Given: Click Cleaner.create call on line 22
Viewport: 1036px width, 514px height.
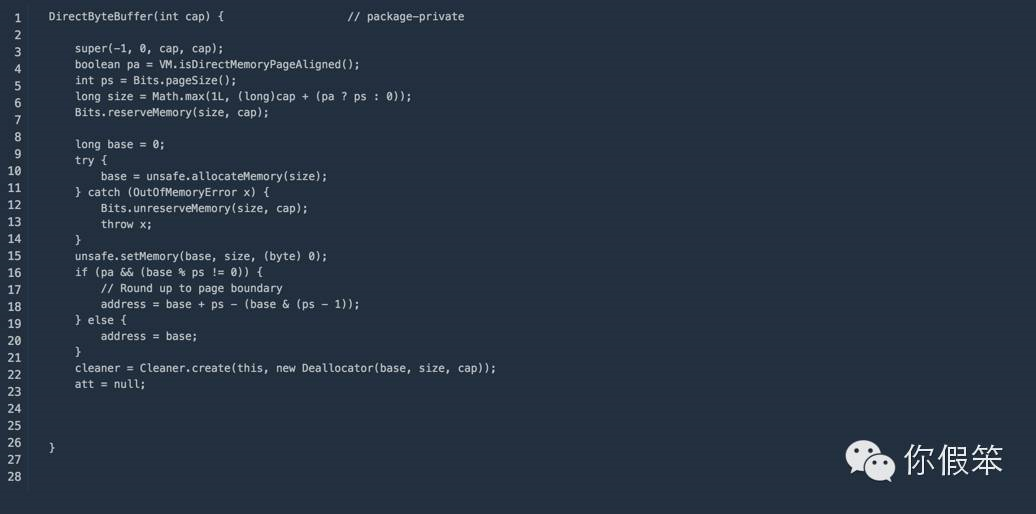Looking at the screenshot, I should click(316, 368).
